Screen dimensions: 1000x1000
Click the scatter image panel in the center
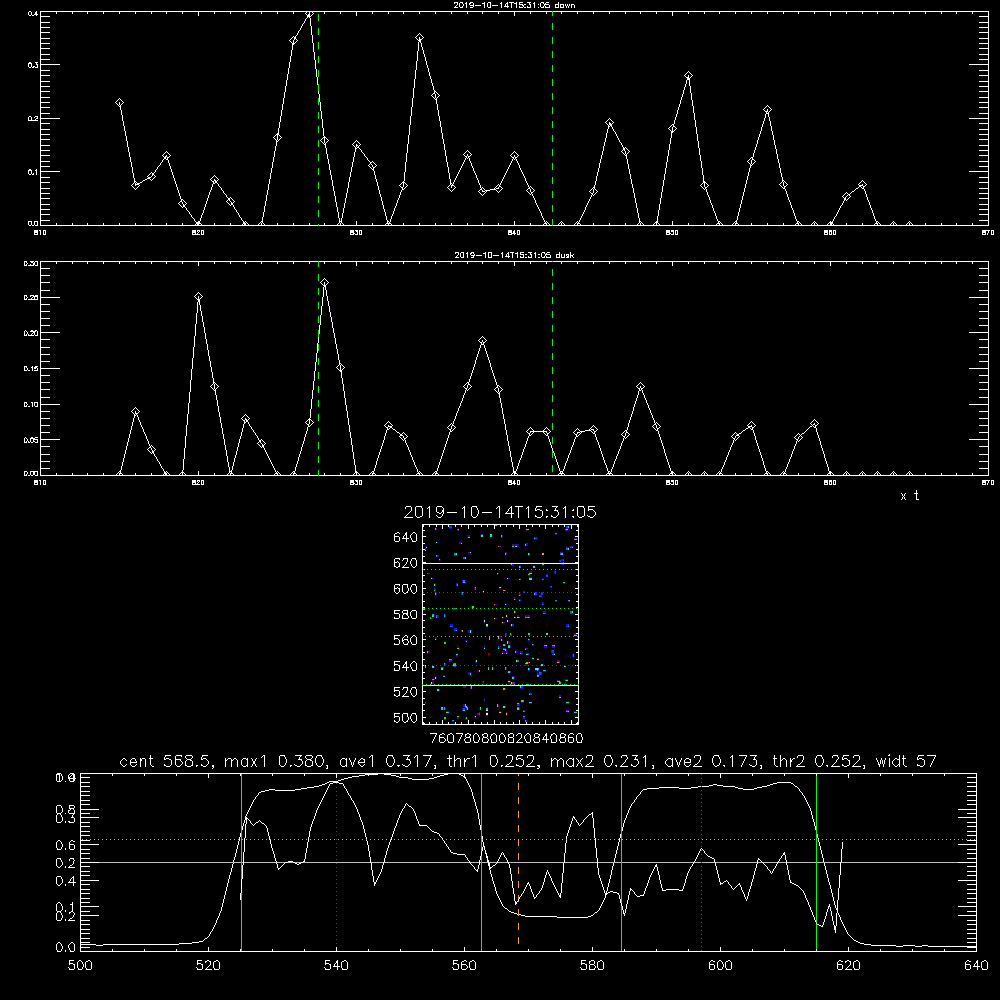tap(500, 624)
